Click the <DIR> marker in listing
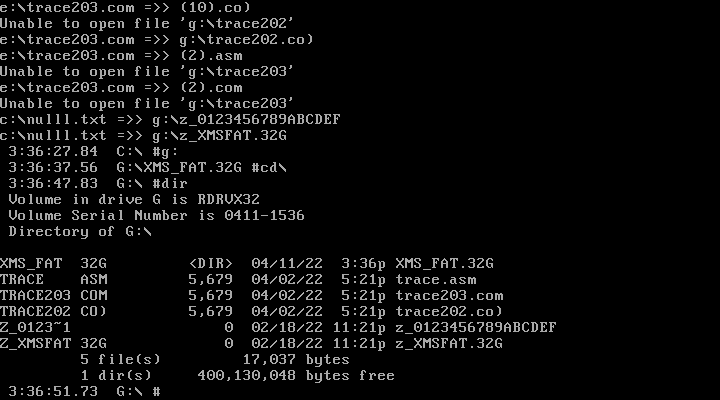 point(211,264)
